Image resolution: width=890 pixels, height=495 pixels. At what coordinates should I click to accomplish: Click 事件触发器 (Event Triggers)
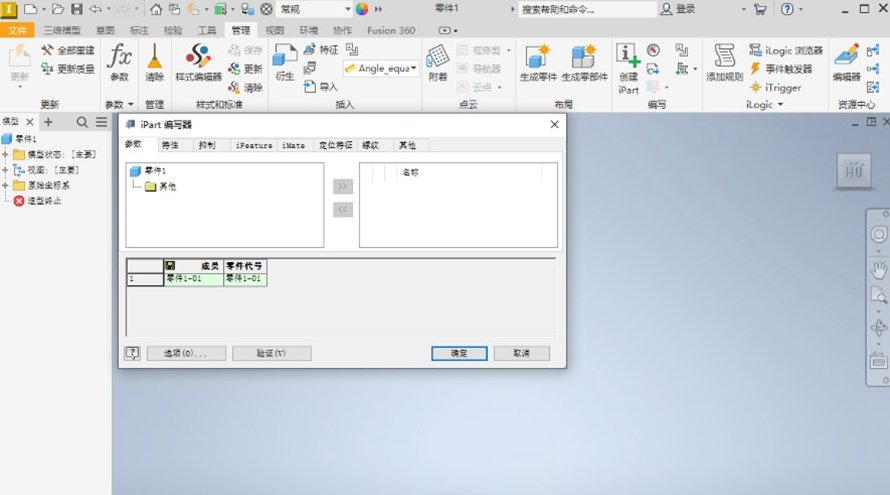[781, 69]
